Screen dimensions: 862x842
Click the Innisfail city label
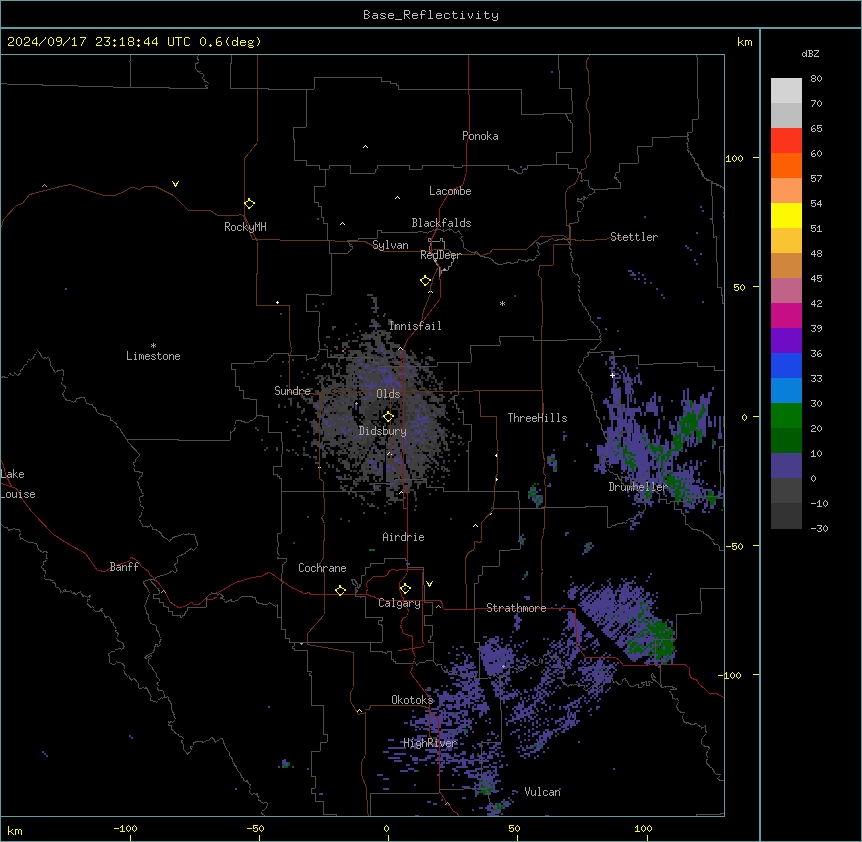(415, 326)
